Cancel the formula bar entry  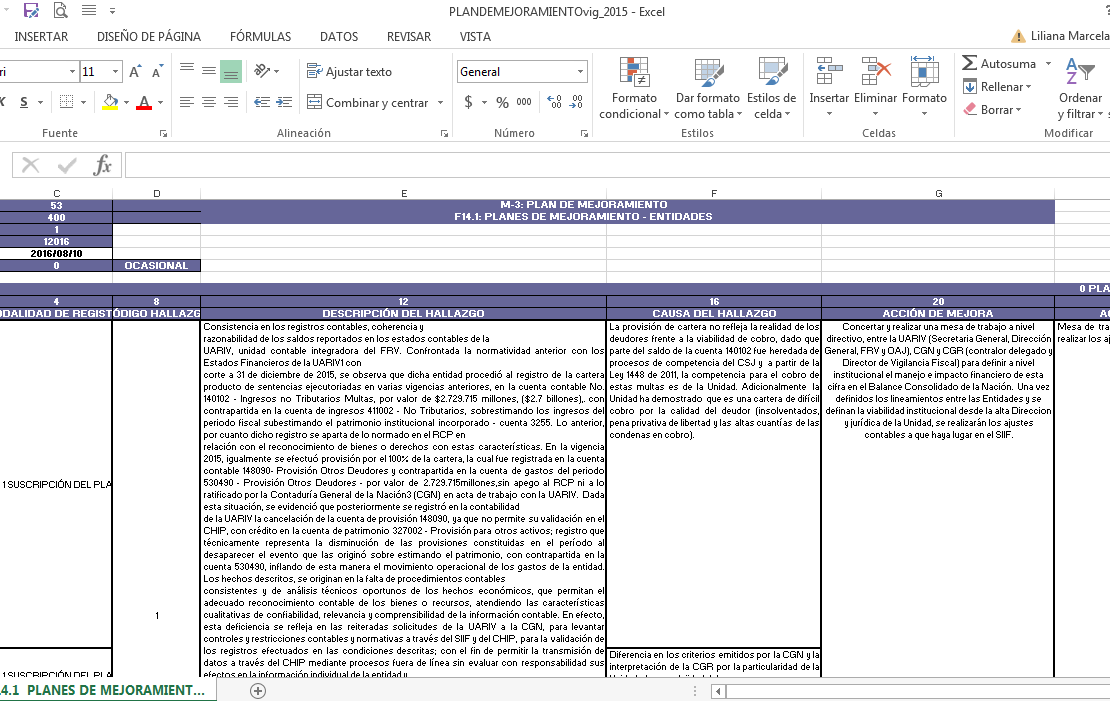tap(30, 166)
